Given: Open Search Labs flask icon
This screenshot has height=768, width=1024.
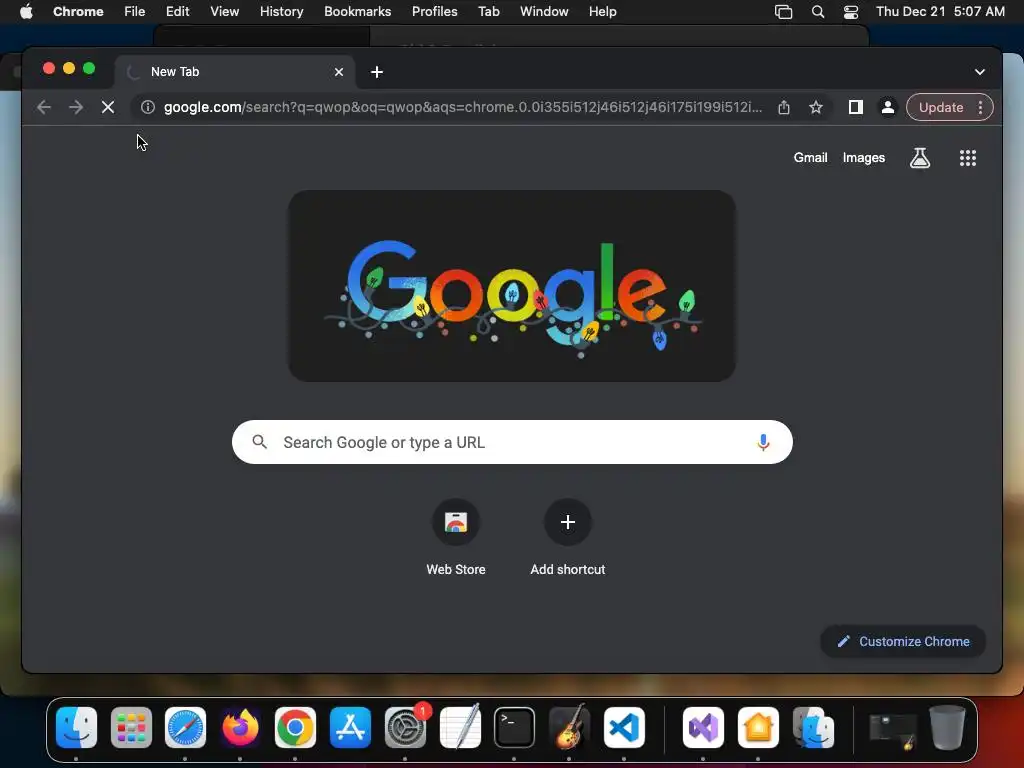Looking at the screenshot, I should coord(920,157).
